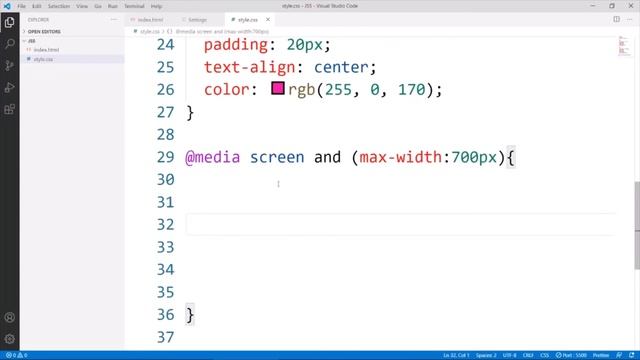Close the style.css tab
Viewport: 640px width, 360px height.
(x=268, y=20)
